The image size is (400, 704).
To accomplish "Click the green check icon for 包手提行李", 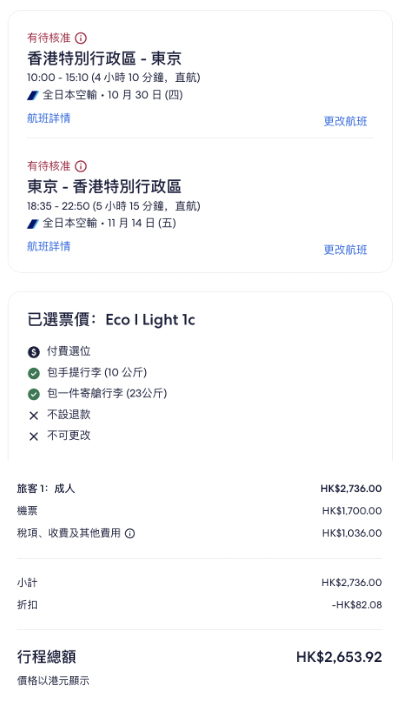I will point(34,373).
